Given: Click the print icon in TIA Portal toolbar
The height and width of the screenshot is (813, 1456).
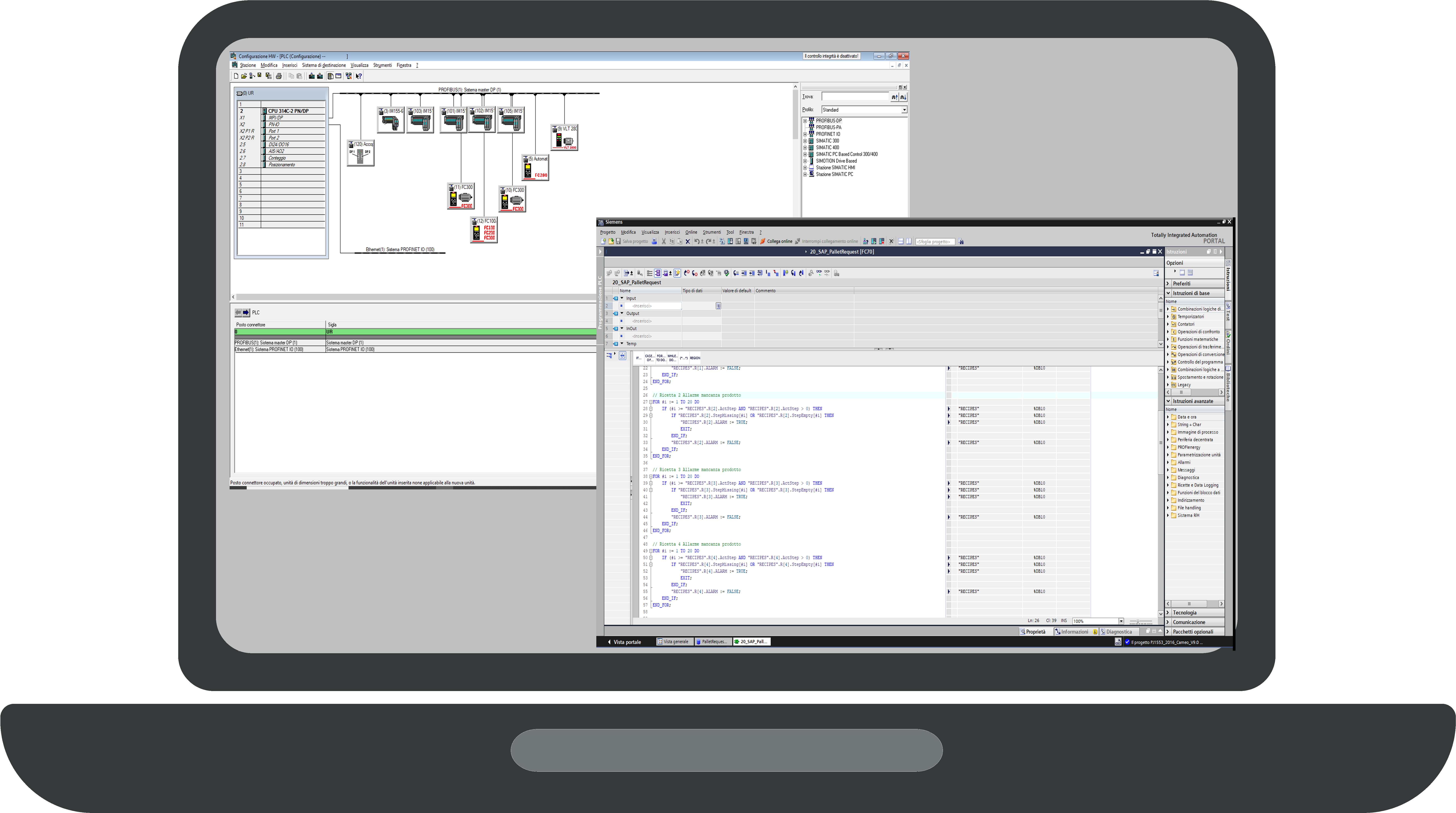Looking at the screenshot, I should click(x=655, y=241).
